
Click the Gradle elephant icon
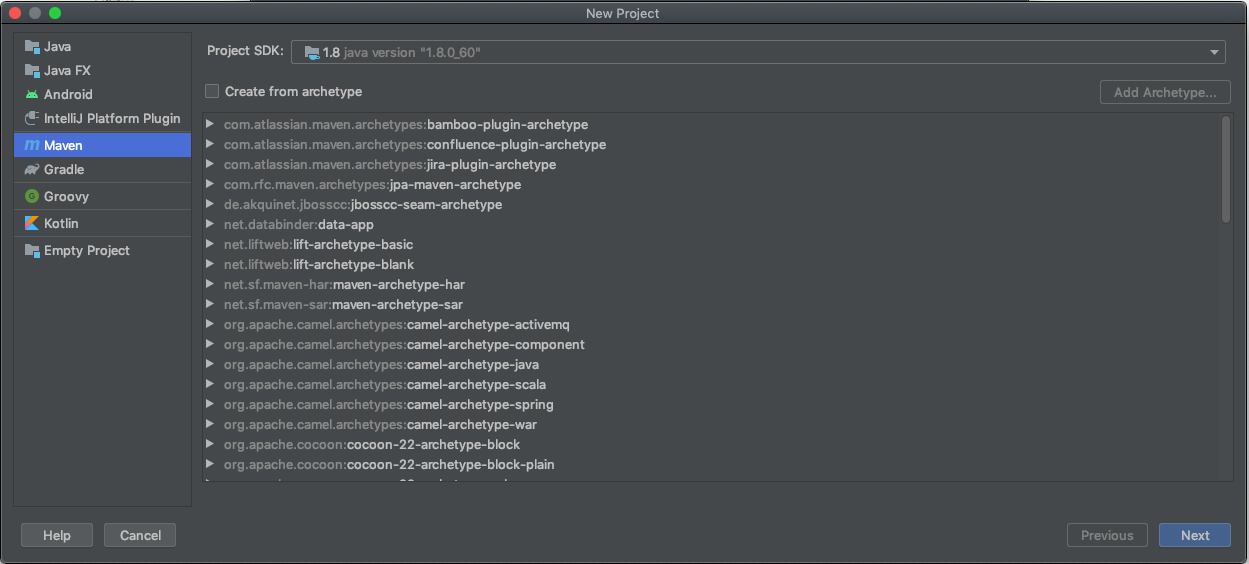(x=32, y=170)
